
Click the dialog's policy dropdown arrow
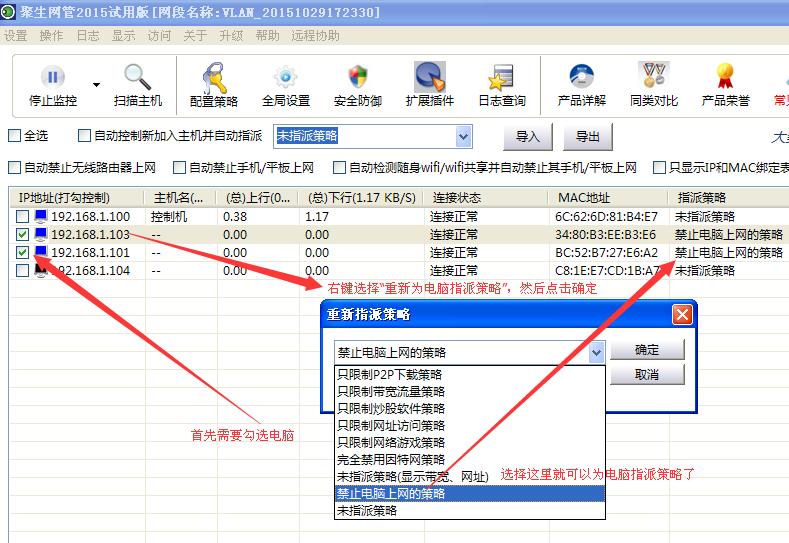coord(597,352)
